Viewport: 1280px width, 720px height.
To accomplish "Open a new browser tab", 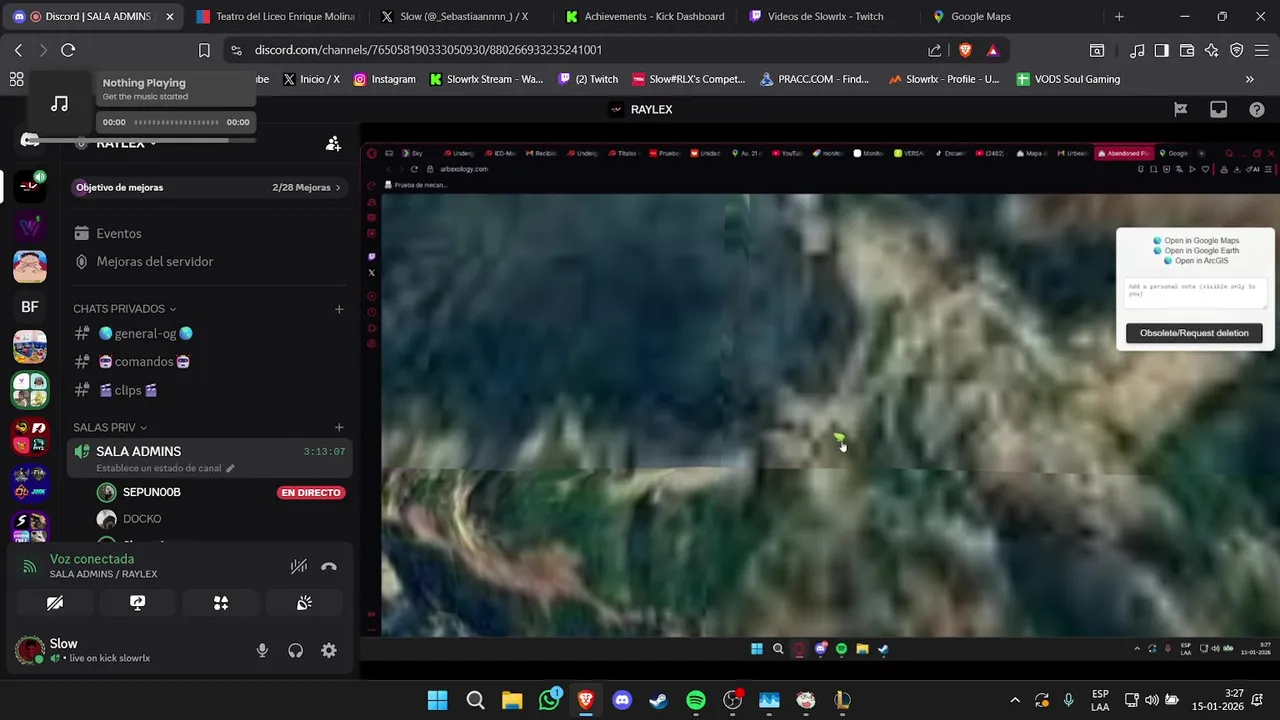I will (x=1119, y=17).
